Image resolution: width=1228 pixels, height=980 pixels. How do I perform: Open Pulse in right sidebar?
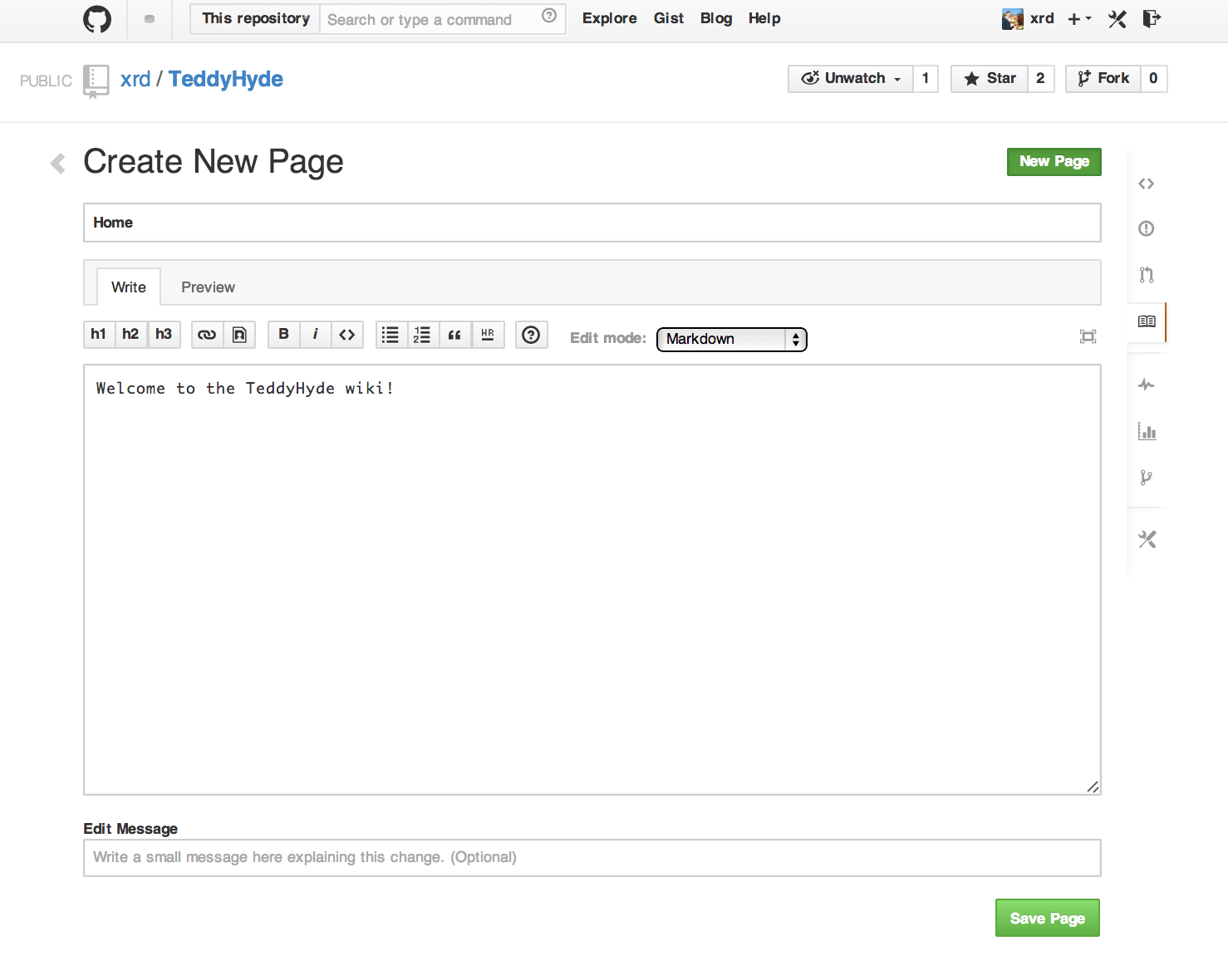click(x=1147, y=385)
